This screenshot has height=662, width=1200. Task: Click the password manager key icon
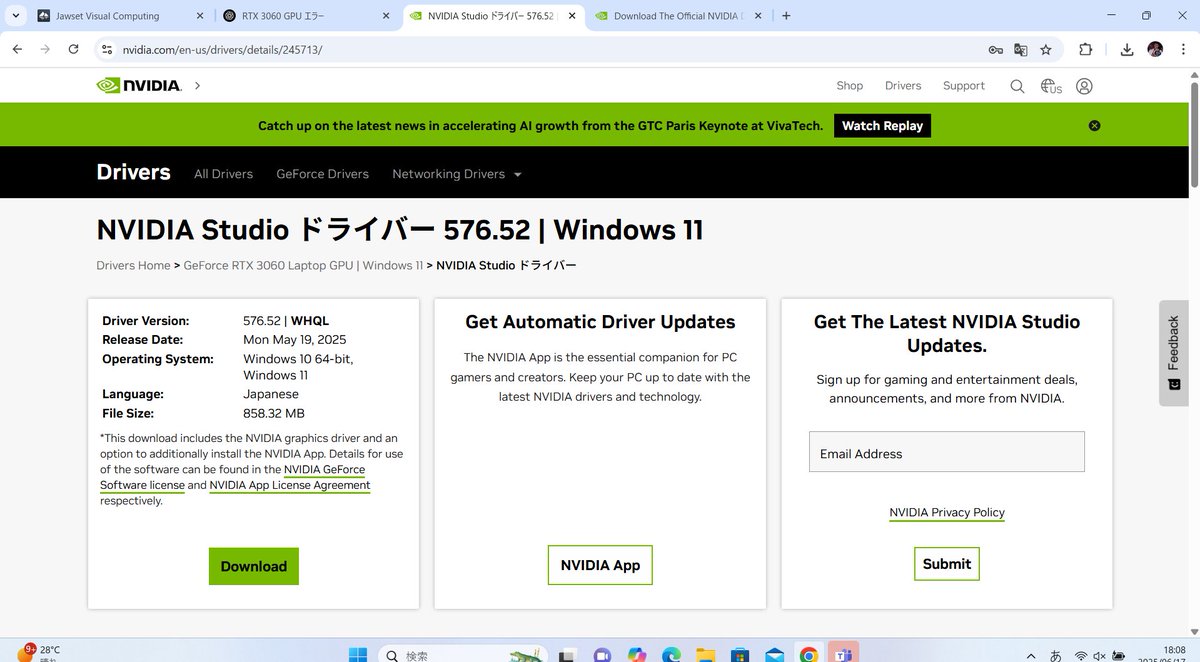(x=995, y=49)
